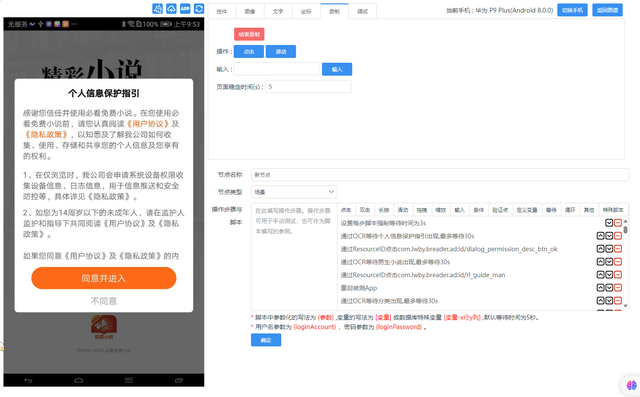Move down the OCR 个人信息保护指引 step
The width and height of the screenshot is (640, 397).
pos(609,236)
